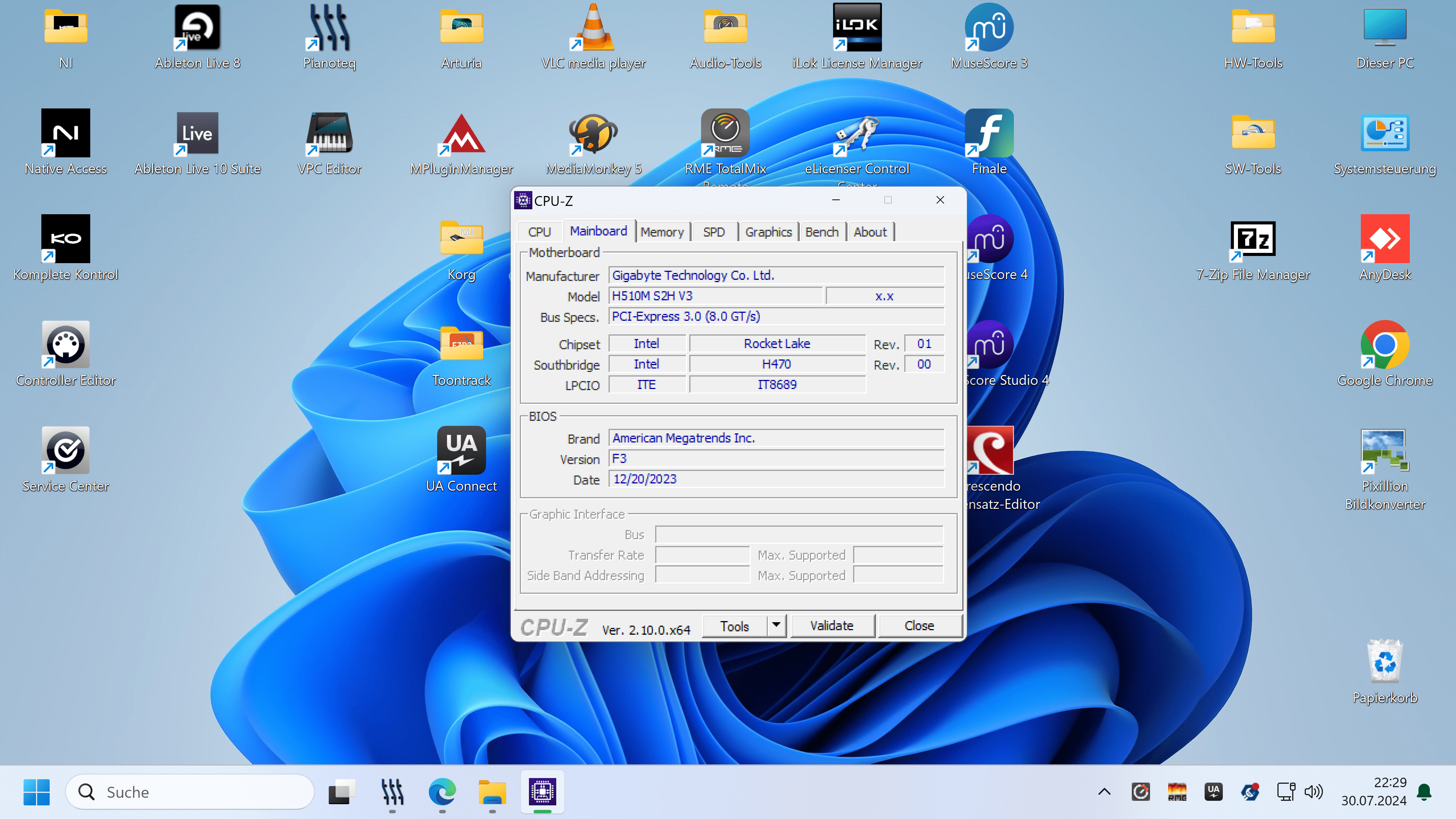Click the Validate button
Image resolution: width=1456 pixels, height=819 pixels.
[x=832, y=626]
